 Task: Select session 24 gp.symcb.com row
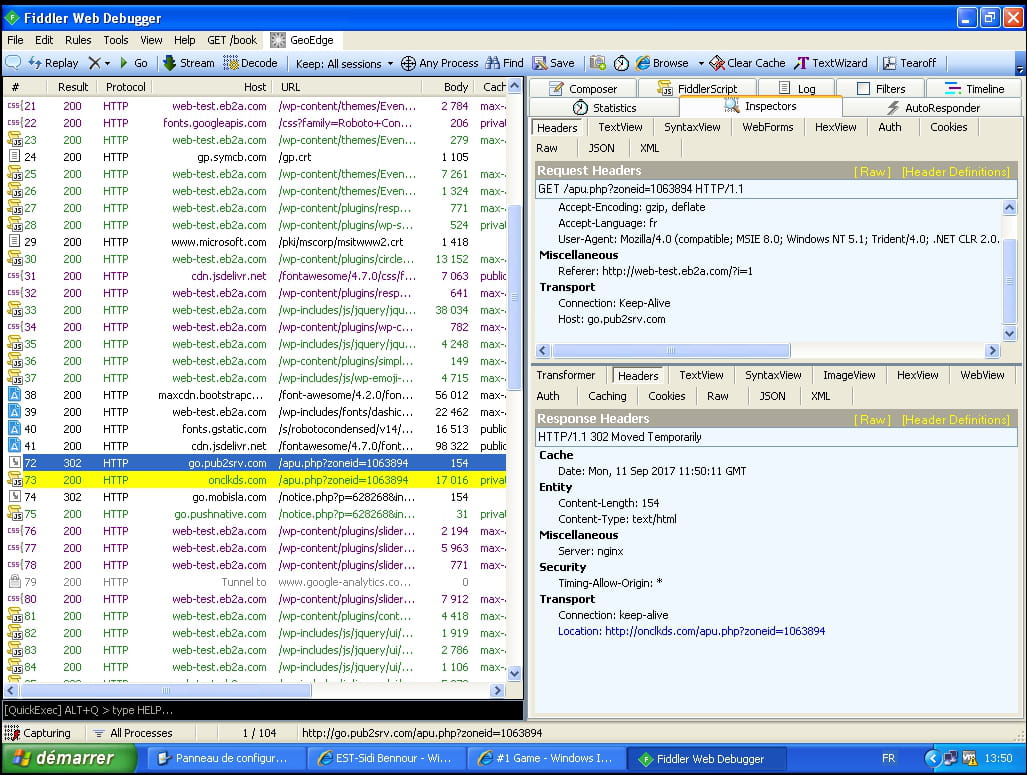tap(256, 157)
